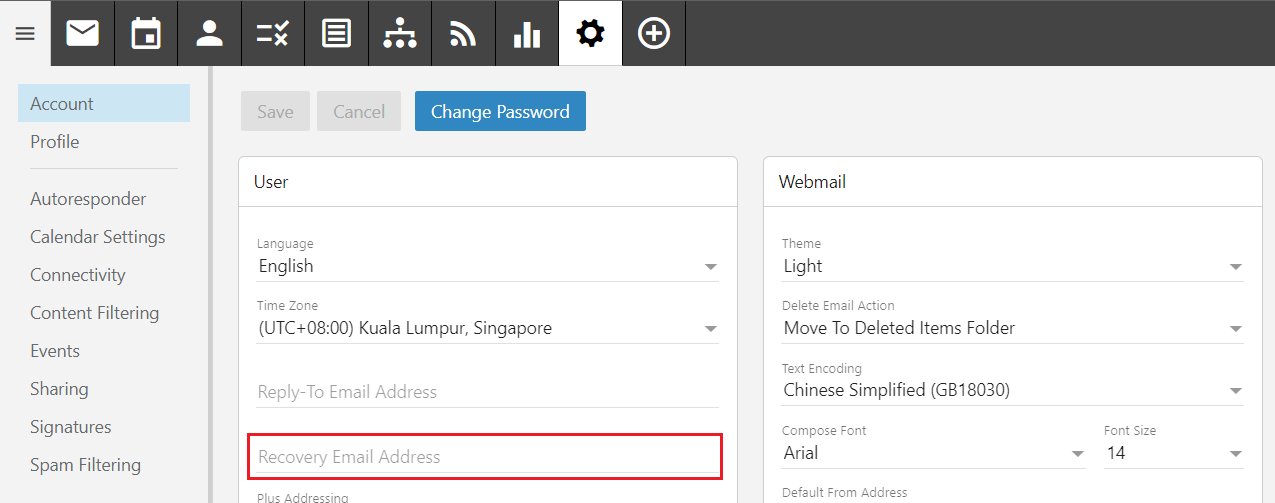Open the hamburger navigation menu
Viewport: 1275px width, 503px height.
pos(25,34)
